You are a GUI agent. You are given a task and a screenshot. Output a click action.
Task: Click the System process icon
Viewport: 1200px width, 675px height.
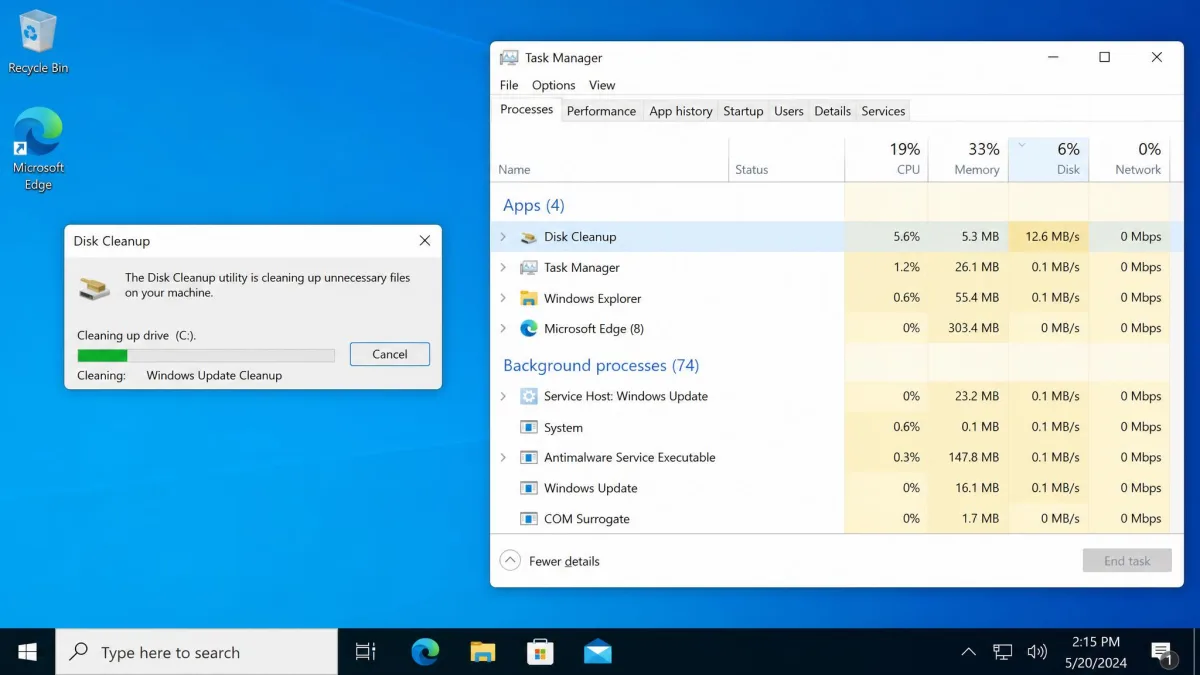pos(529,427)
